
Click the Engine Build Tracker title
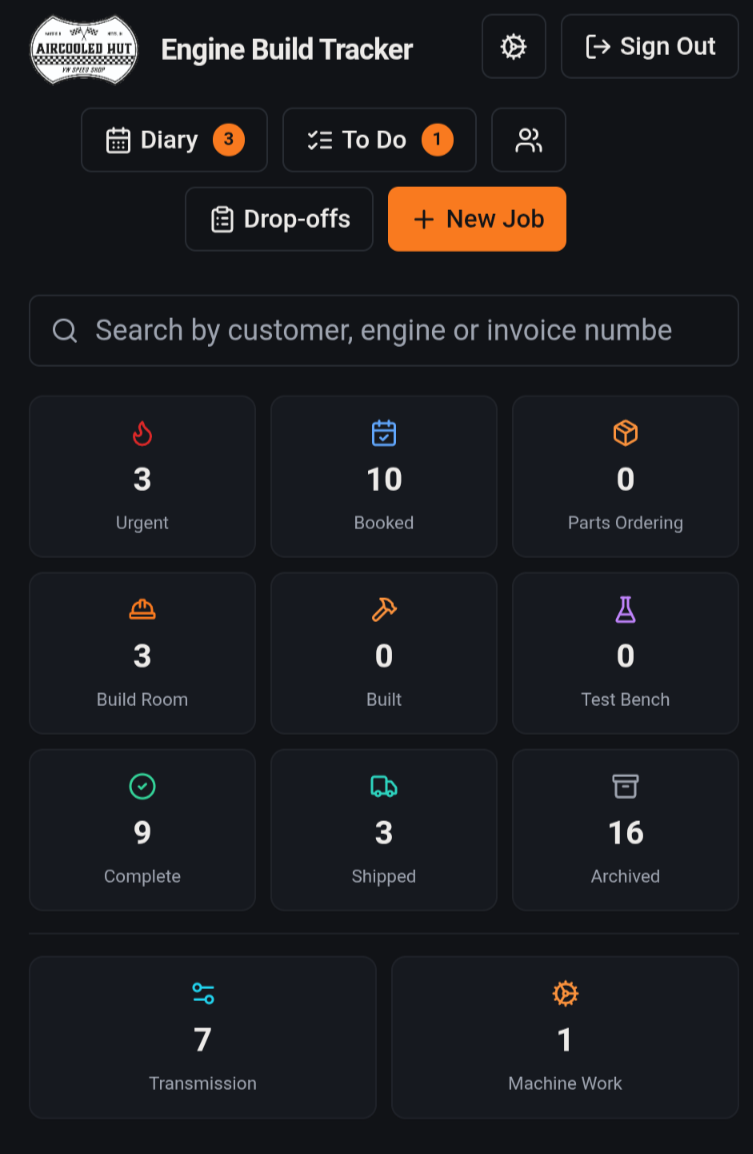pos(286,50)
